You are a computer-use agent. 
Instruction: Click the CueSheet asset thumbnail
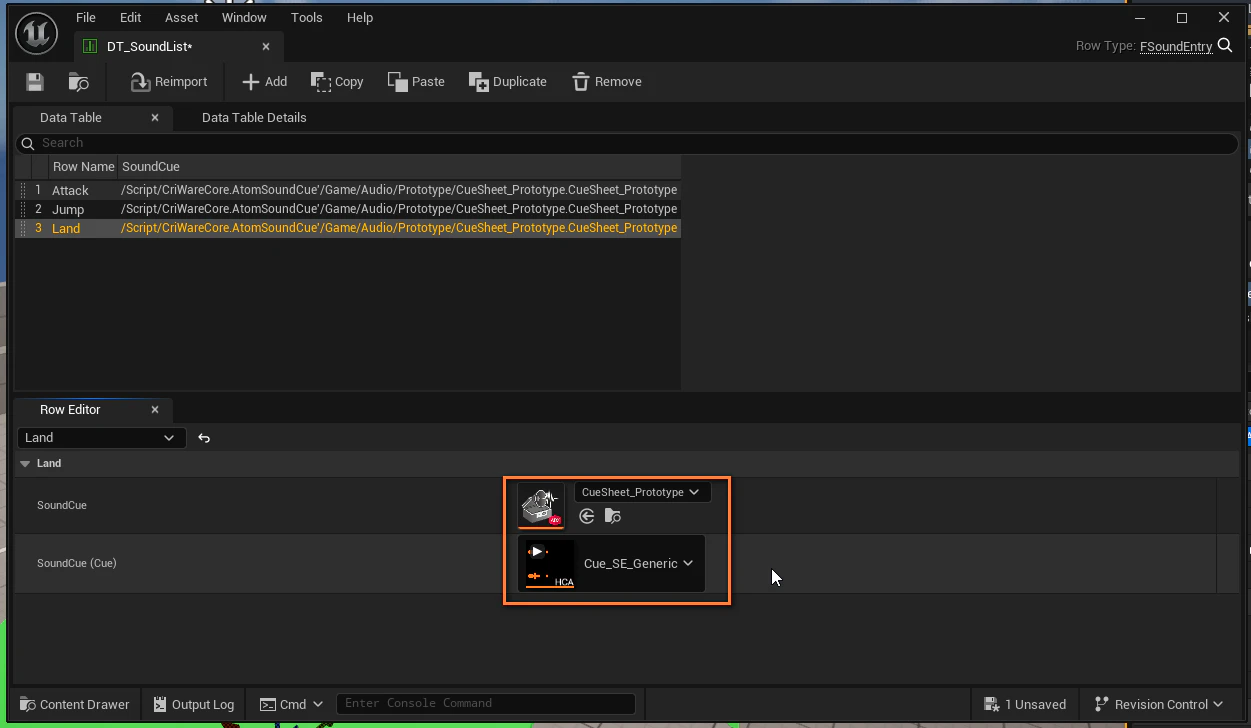[x=541, y=505]
